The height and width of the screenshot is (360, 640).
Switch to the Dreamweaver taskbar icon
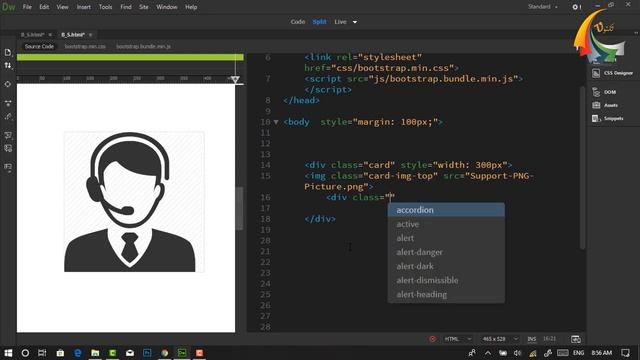point(182,353)
